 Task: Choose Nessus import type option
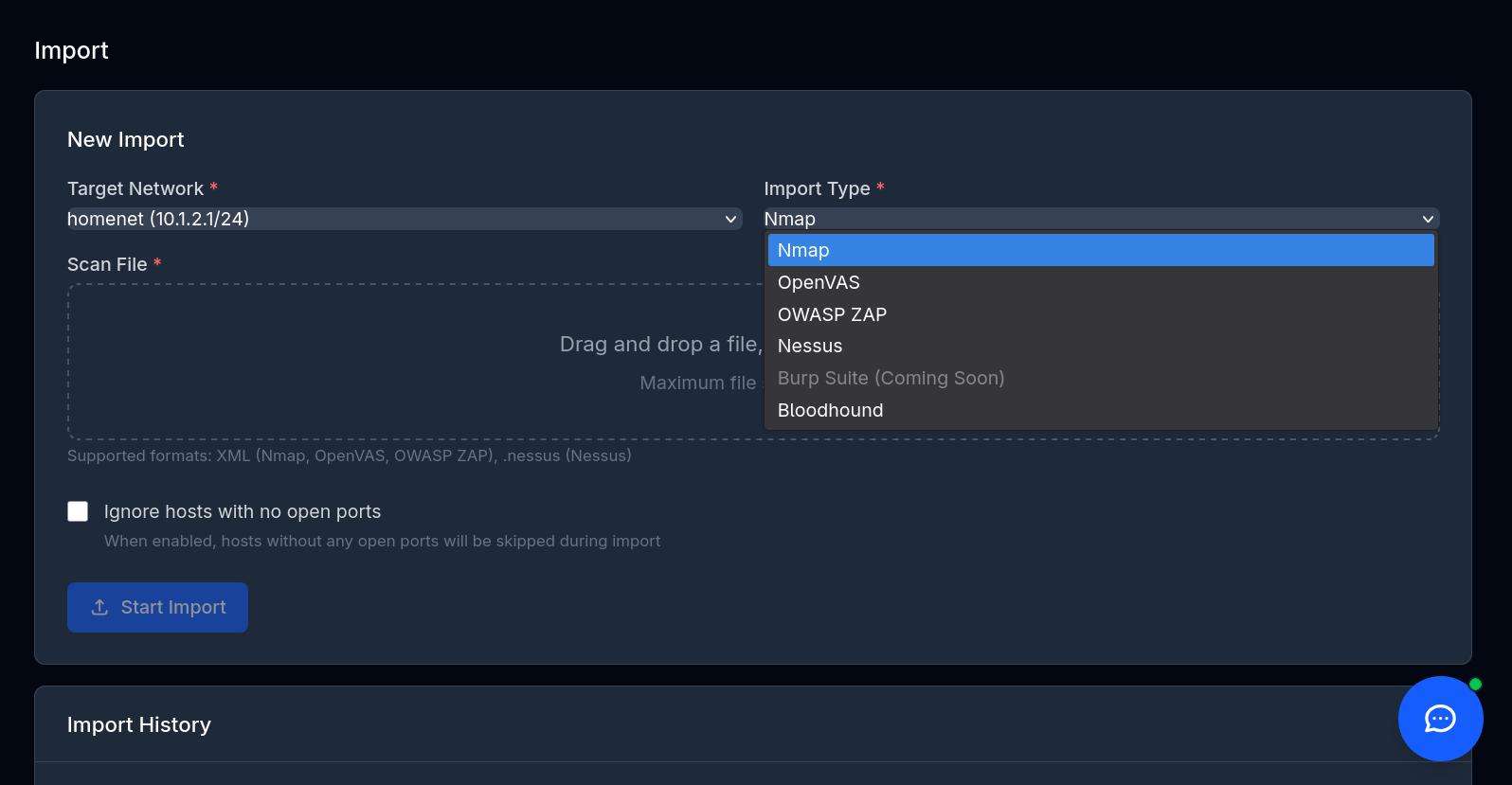tap(1101, 346)
